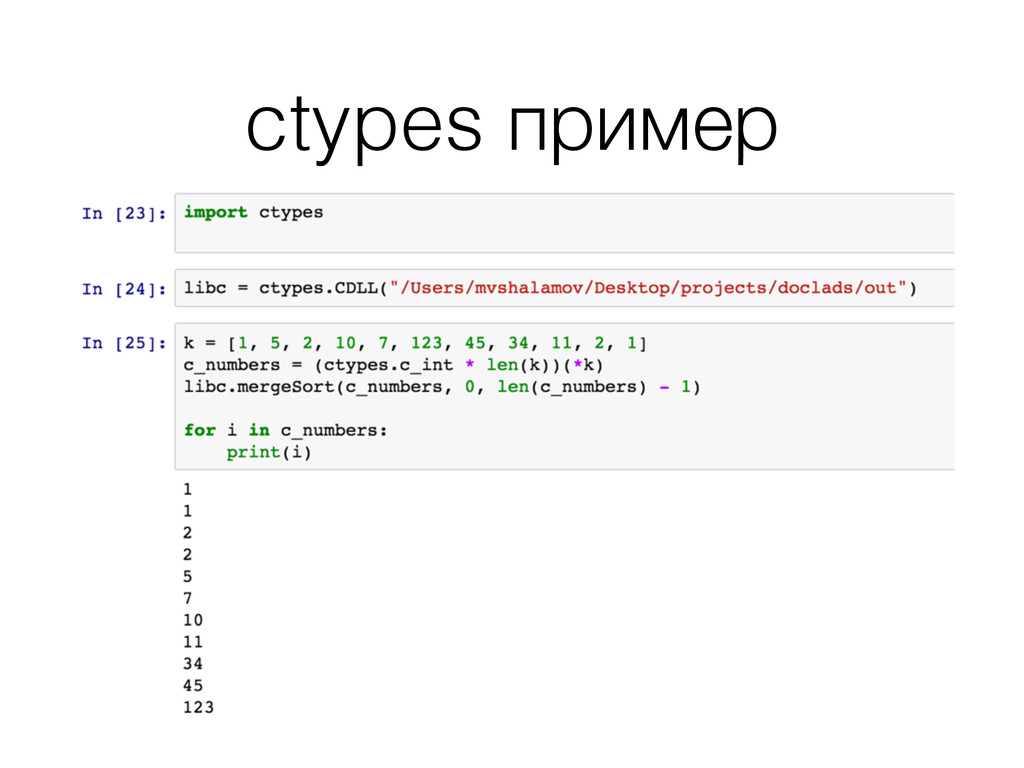1024x768 pixels.
Task: Click inside the 'import ctypes' code cell
Action: [564, 223]
